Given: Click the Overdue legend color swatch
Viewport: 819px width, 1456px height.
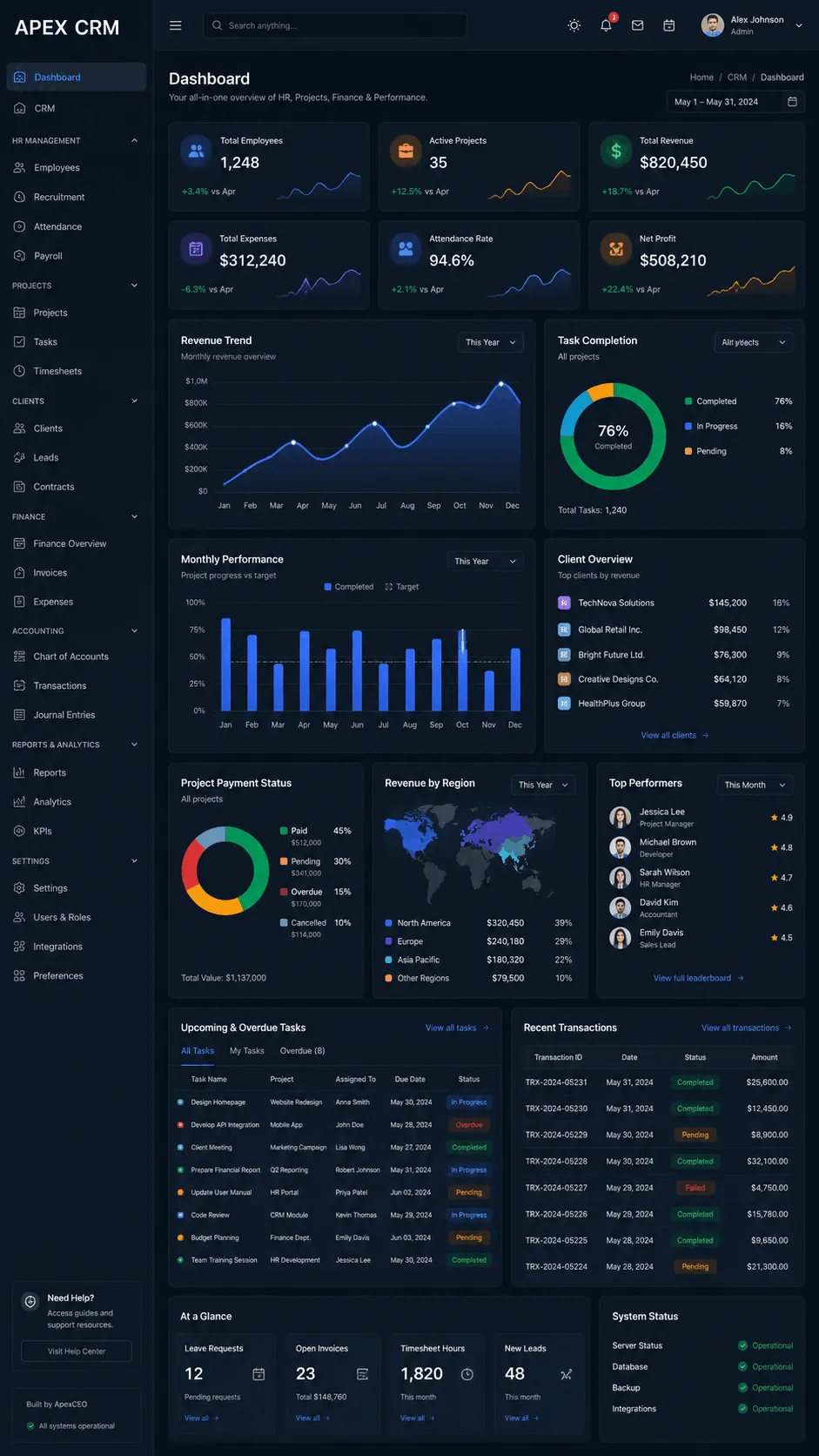Looking at the screenshot, I should pos(284,892).
